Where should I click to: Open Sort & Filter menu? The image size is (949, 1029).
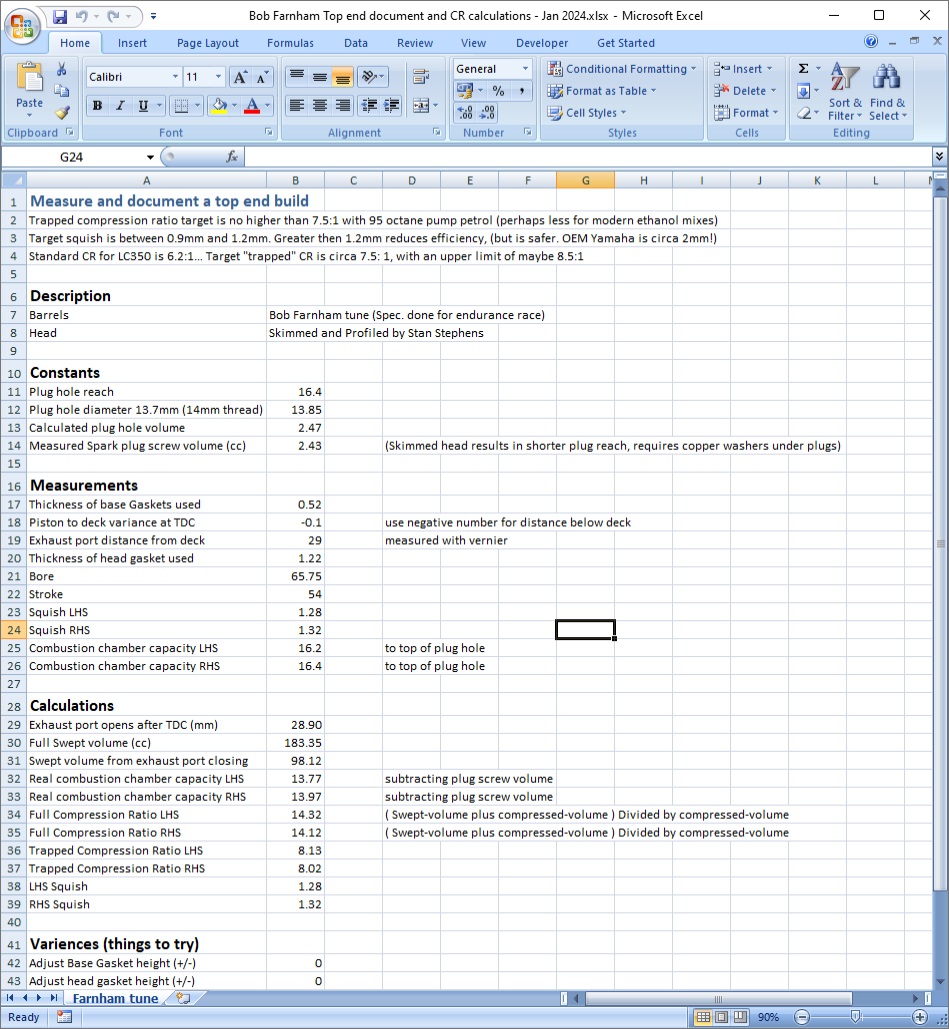(845, 92)
